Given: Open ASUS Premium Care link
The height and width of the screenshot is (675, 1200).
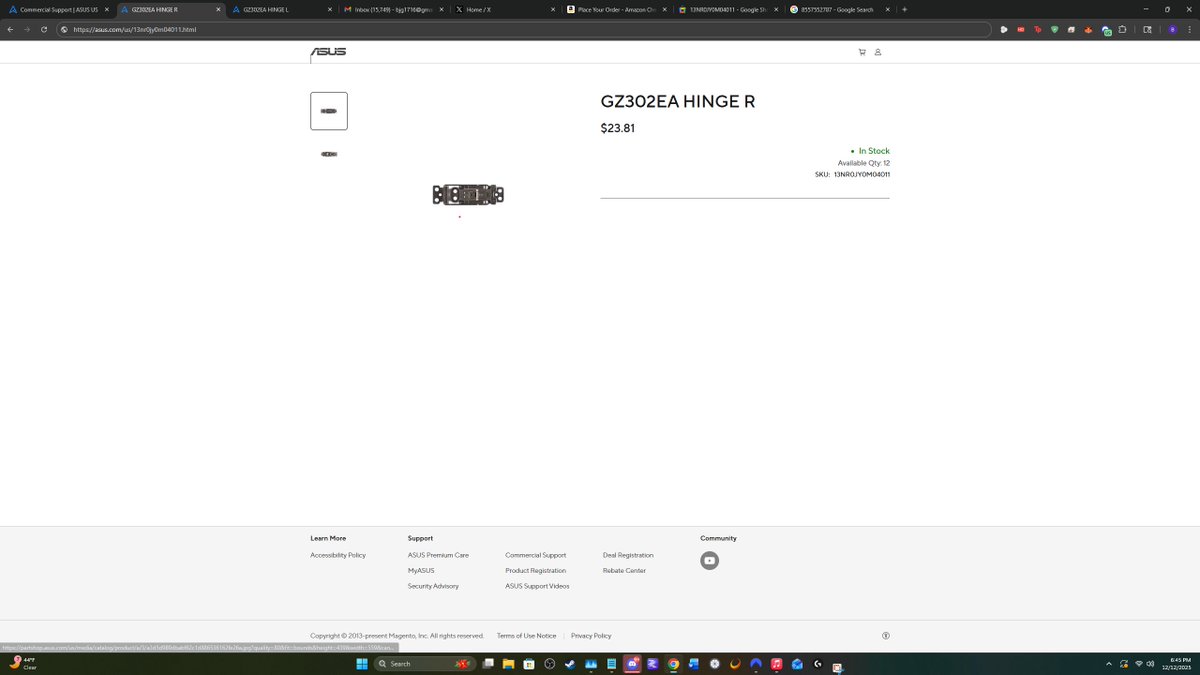Looking at the screenshot, I should click(438, 555).
